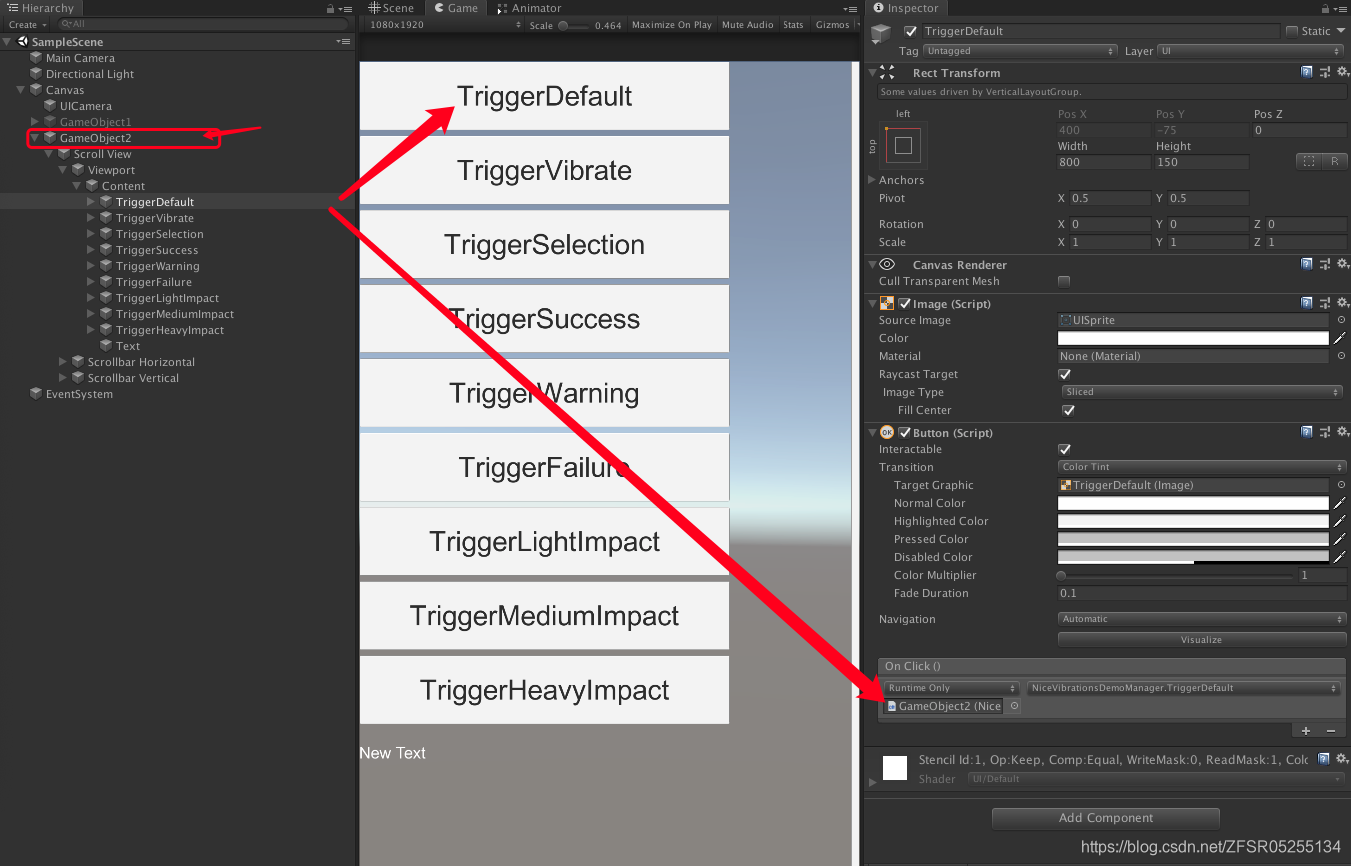Screen dimensions: 1351x866
Task: Uncheck the Raycast Target checkbox
Action: (1065, 374)
